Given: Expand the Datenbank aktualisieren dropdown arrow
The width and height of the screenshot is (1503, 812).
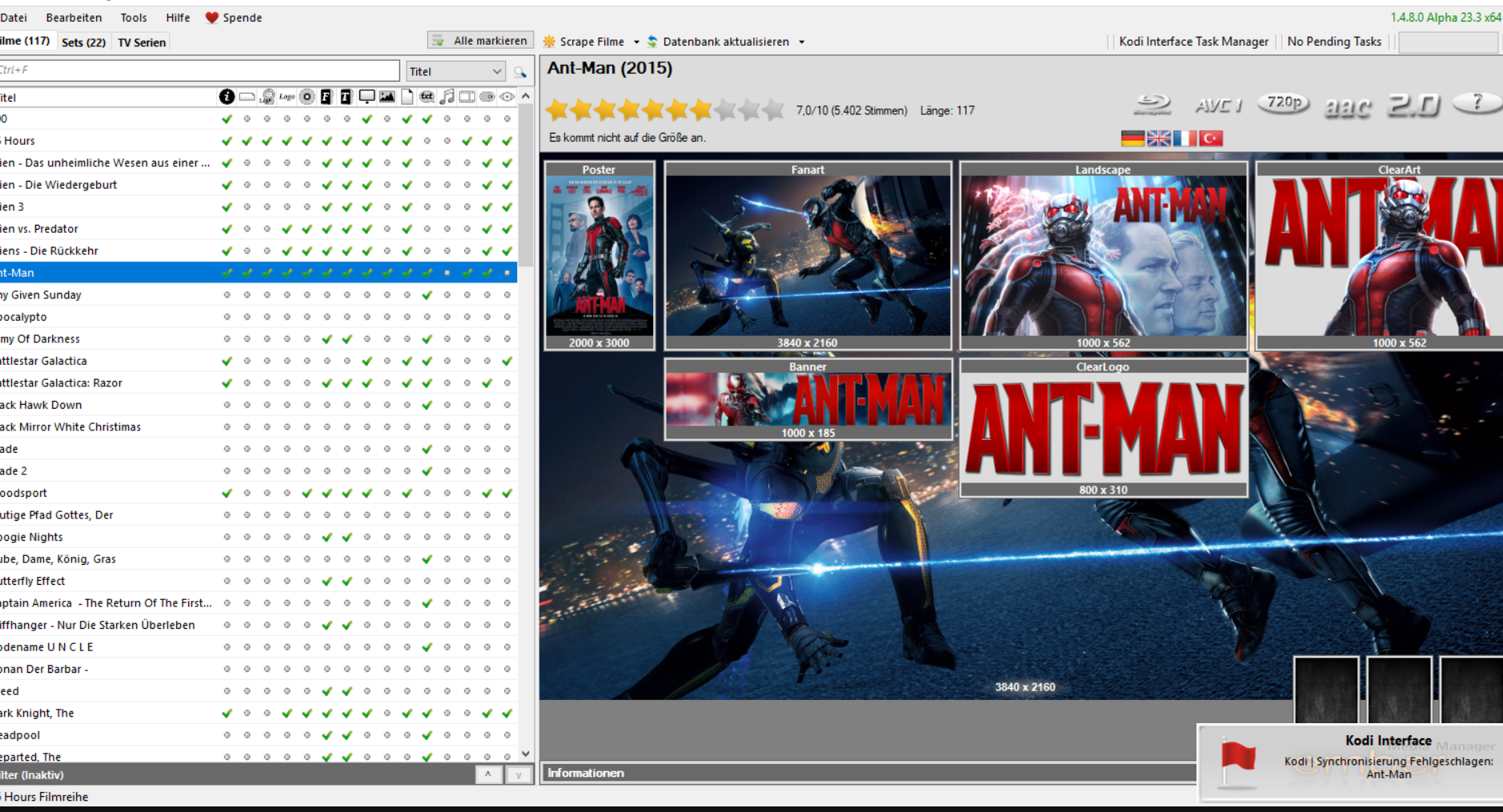Looking at the screenshot, I should [x=801, y=42].
